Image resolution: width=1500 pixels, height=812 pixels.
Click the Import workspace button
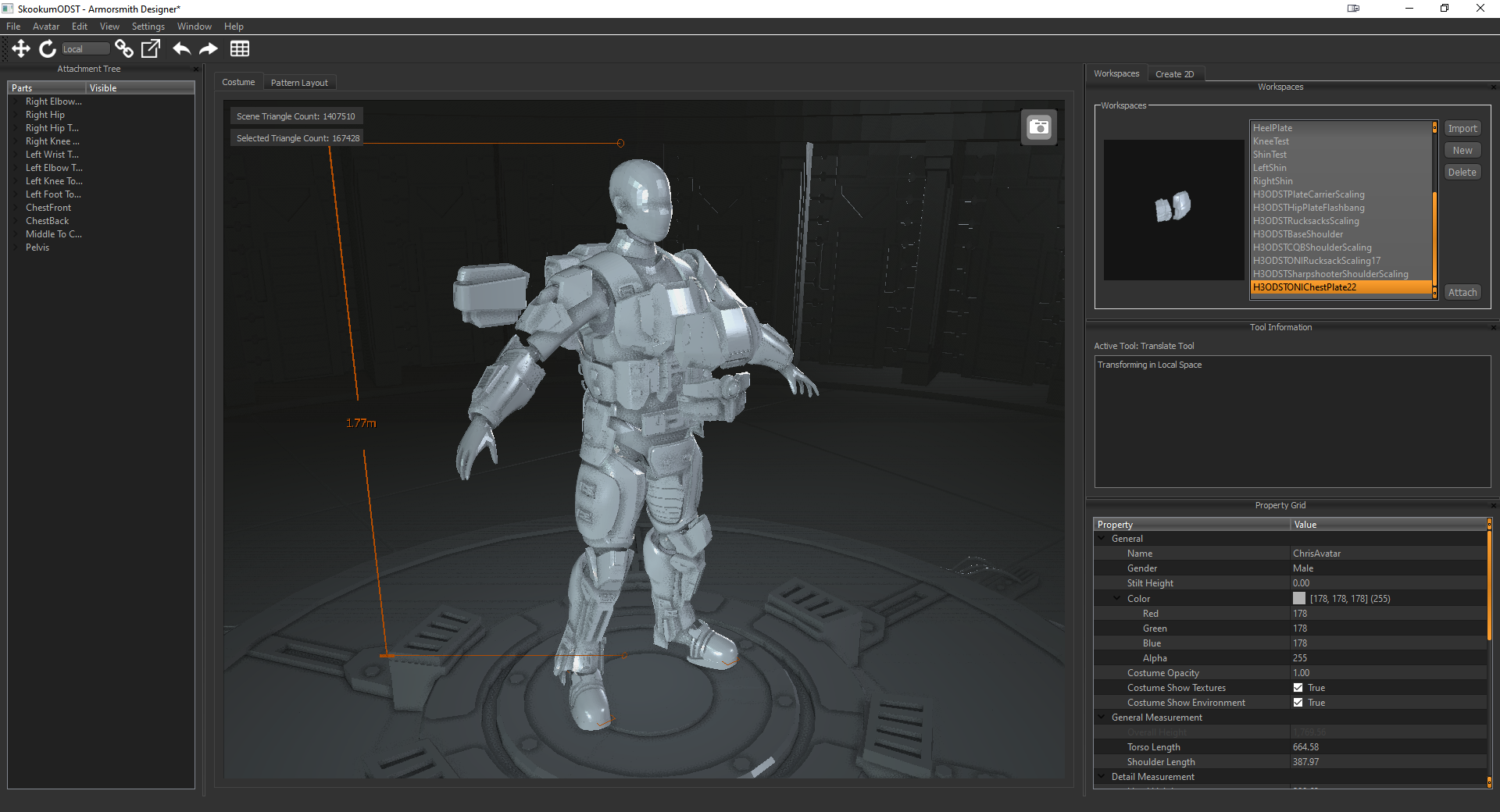pos(1462,129)
